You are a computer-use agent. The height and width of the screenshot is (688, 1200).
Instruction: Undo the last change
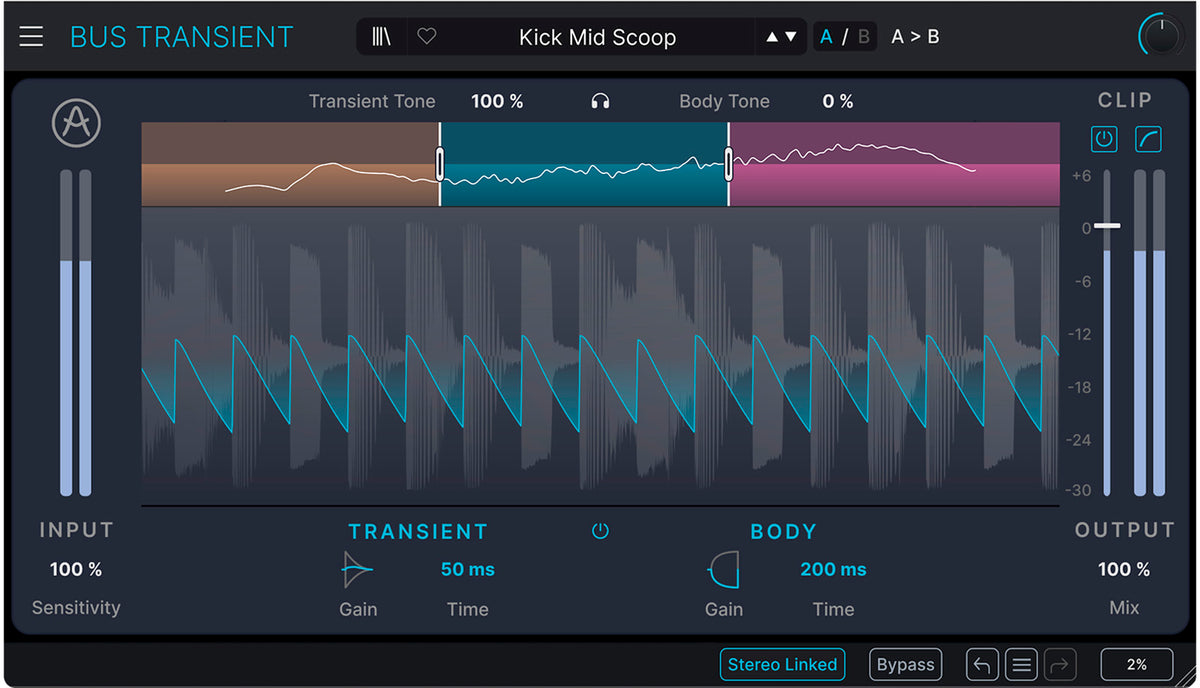pyautogui.click(x=982, y=664)
